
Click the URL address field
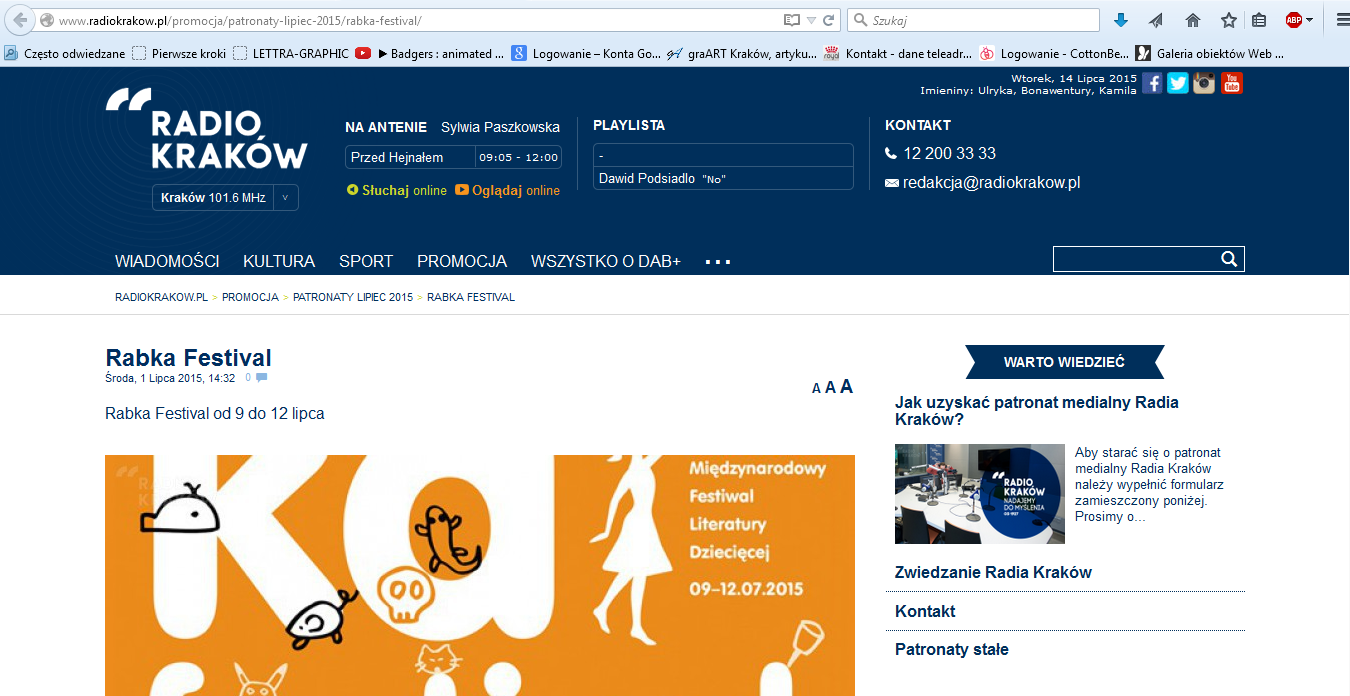[x=420, y=20]
